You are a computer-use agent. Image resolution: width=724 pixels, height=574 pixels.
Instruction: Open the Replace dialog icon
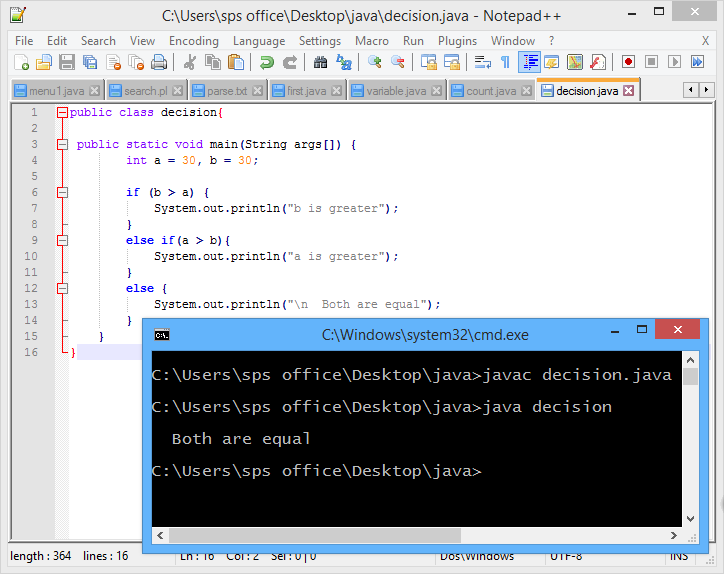point(344,62)
